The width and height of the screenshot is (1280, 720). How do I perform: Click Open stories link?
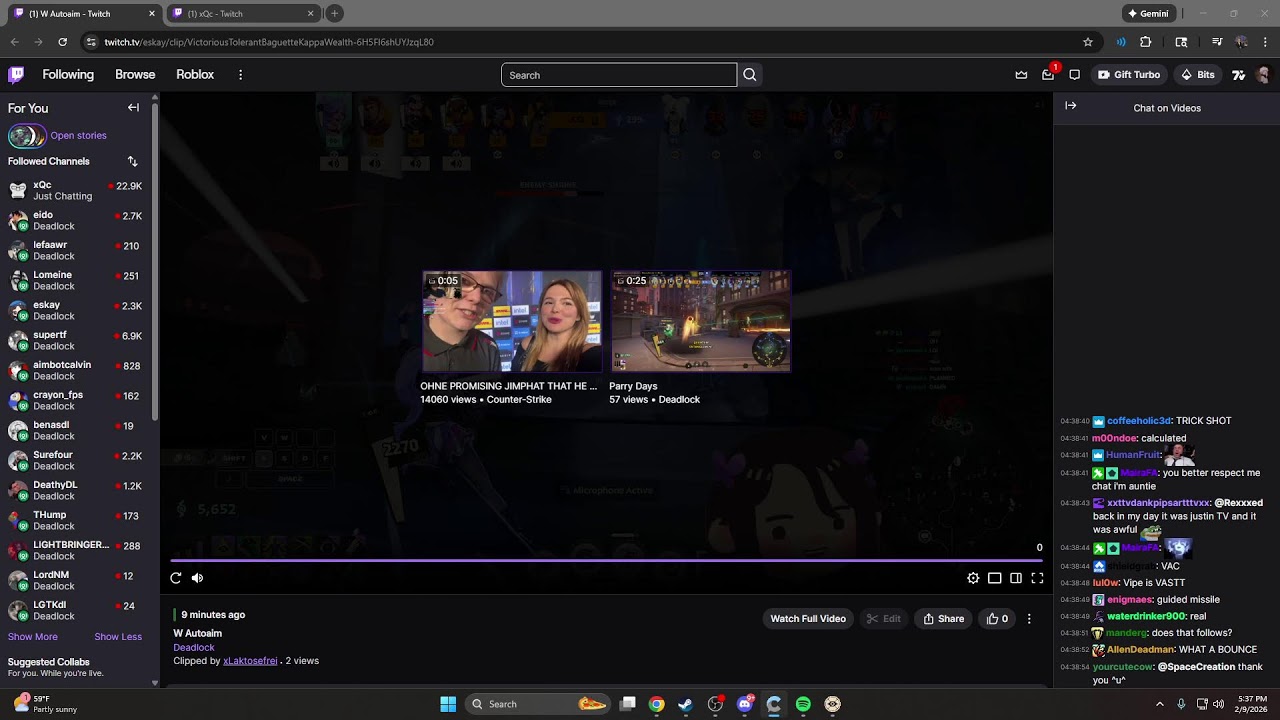point(78,136)
